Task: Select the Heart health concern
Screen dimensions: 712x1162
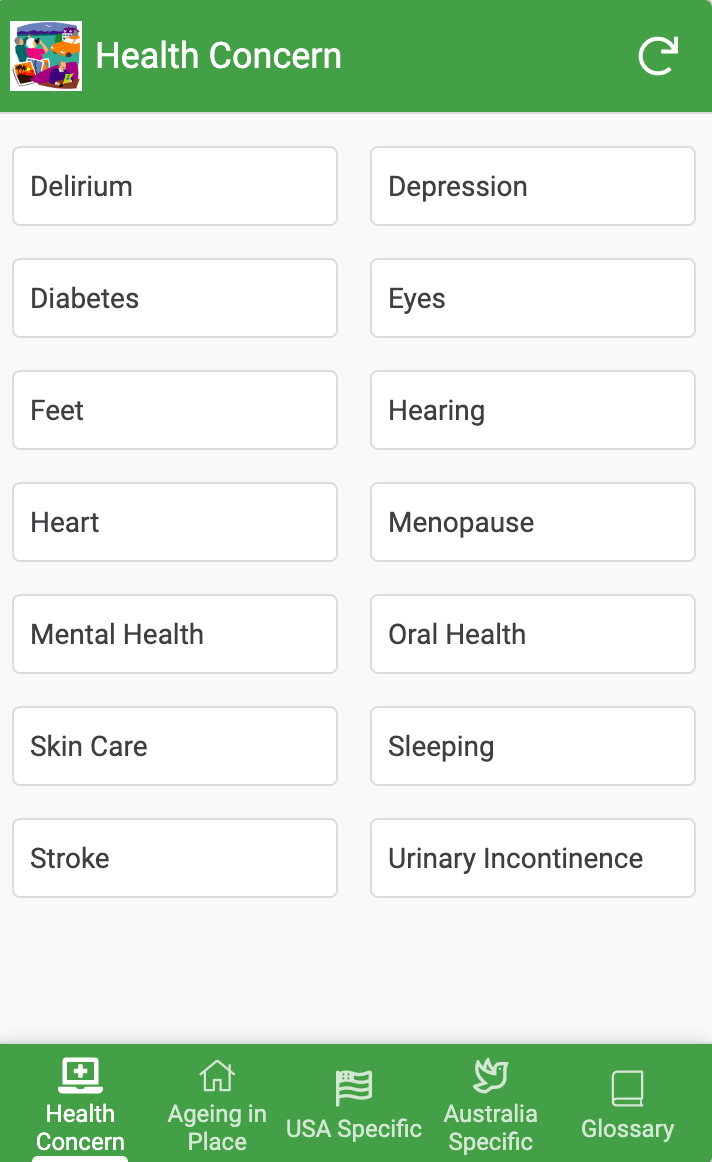Action: [175, 522]
